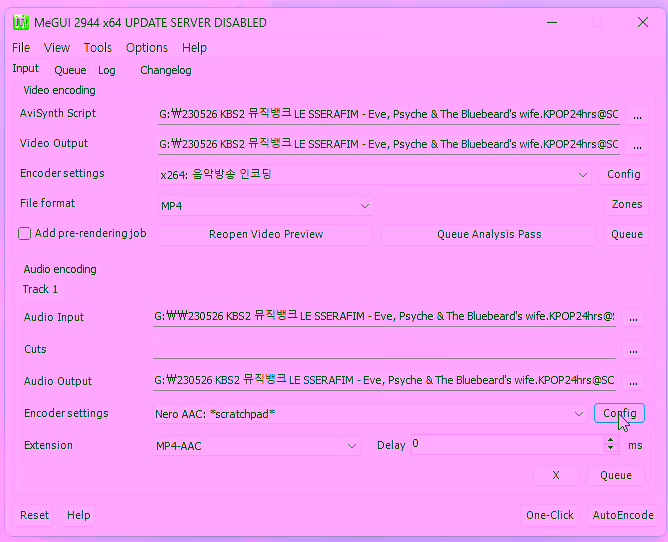The image size is (668, 542).
Task: Click the Delay value field
Action: coord(507,445)
